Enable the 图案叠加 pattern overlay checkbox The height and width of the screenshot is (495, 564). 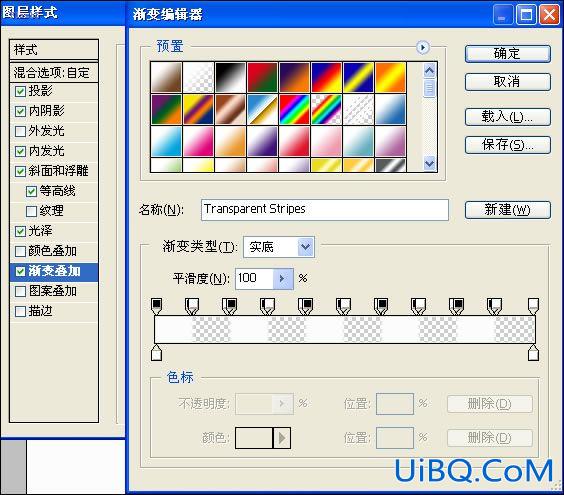coord(21,291)
